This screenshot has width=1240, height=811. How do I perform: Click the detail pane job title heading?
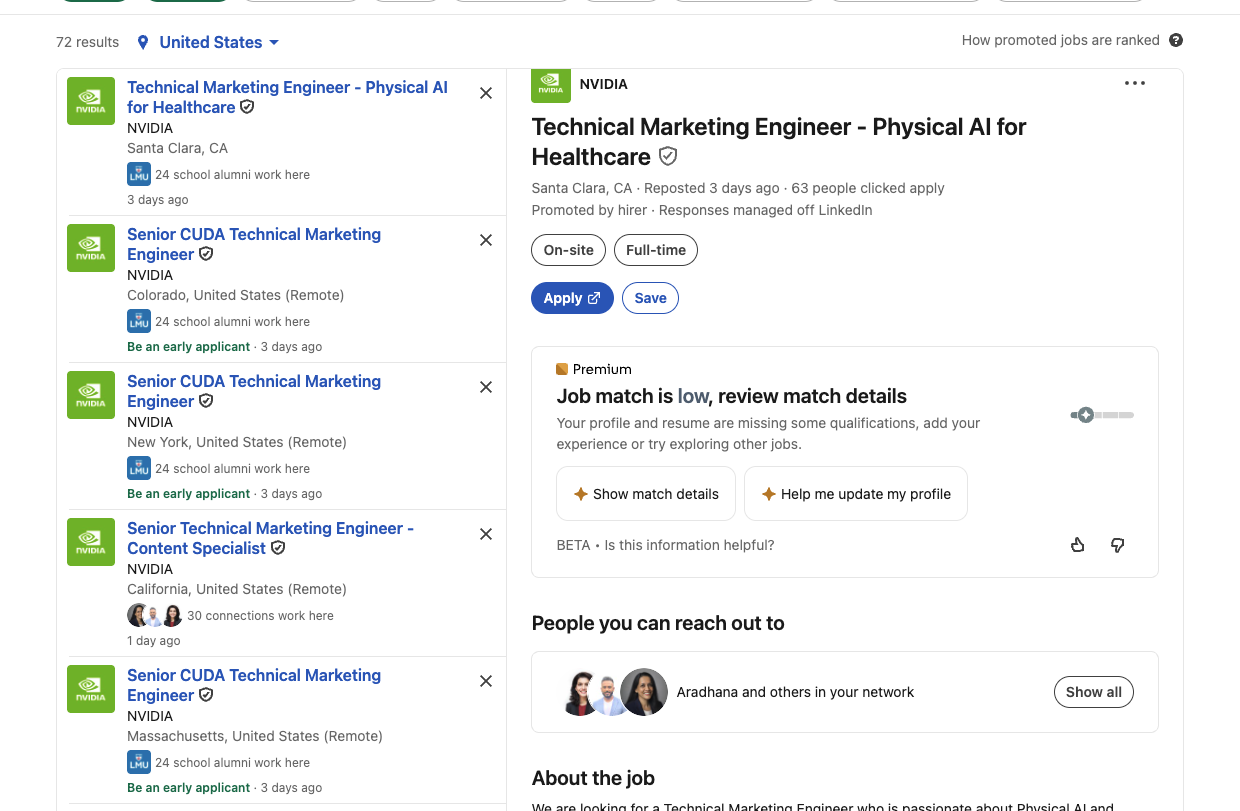pos(779,142)
